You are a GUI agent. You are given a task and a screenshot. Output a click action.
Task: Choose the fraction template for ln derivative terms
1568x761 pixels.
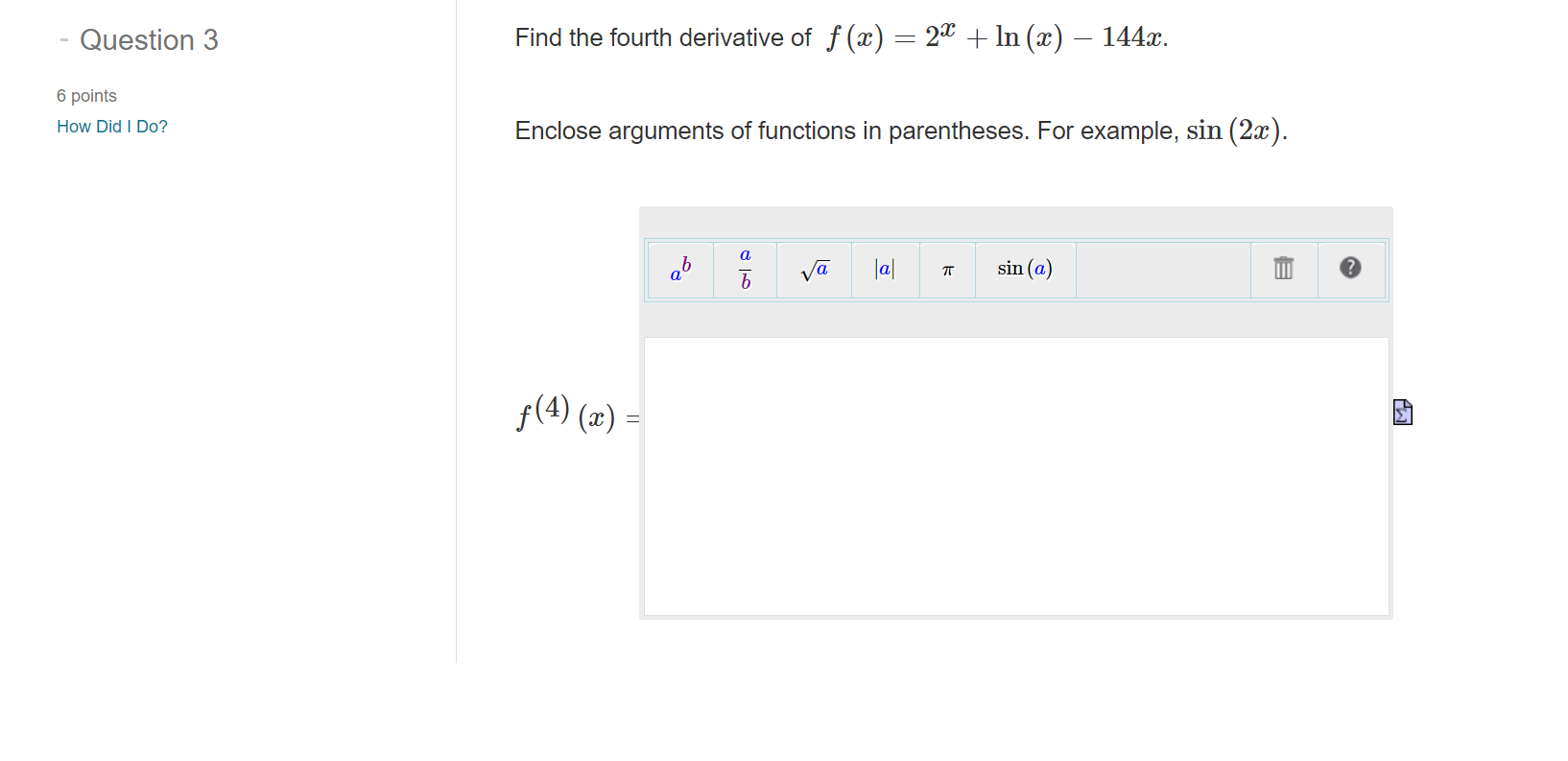tap(744, 270)
